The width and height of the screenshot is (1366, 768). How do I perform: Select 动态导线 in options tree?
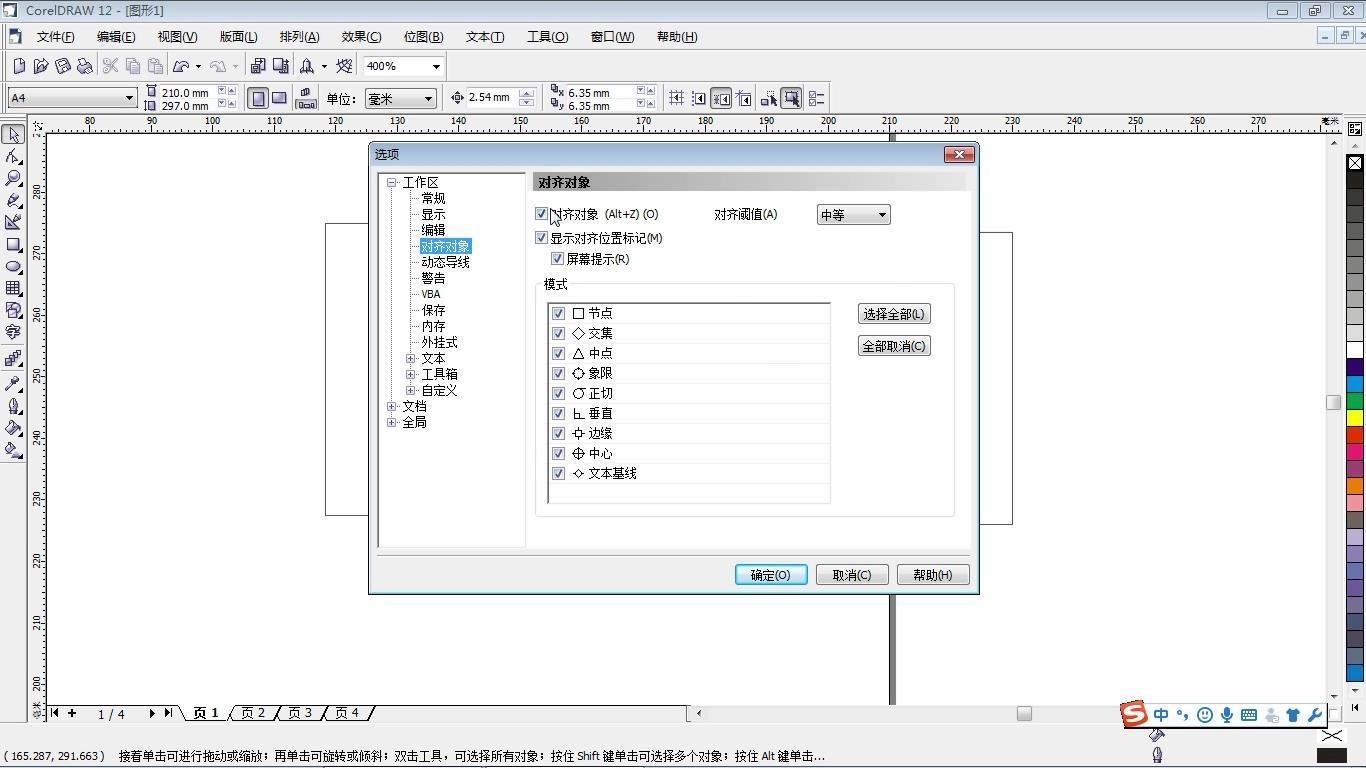445,262
